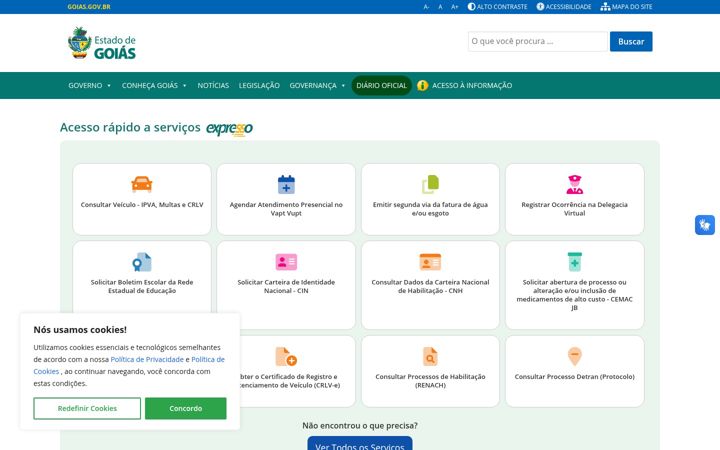
Task: Click the pink police officer Delegacia Virtual icon
Action: click(574, 185)
